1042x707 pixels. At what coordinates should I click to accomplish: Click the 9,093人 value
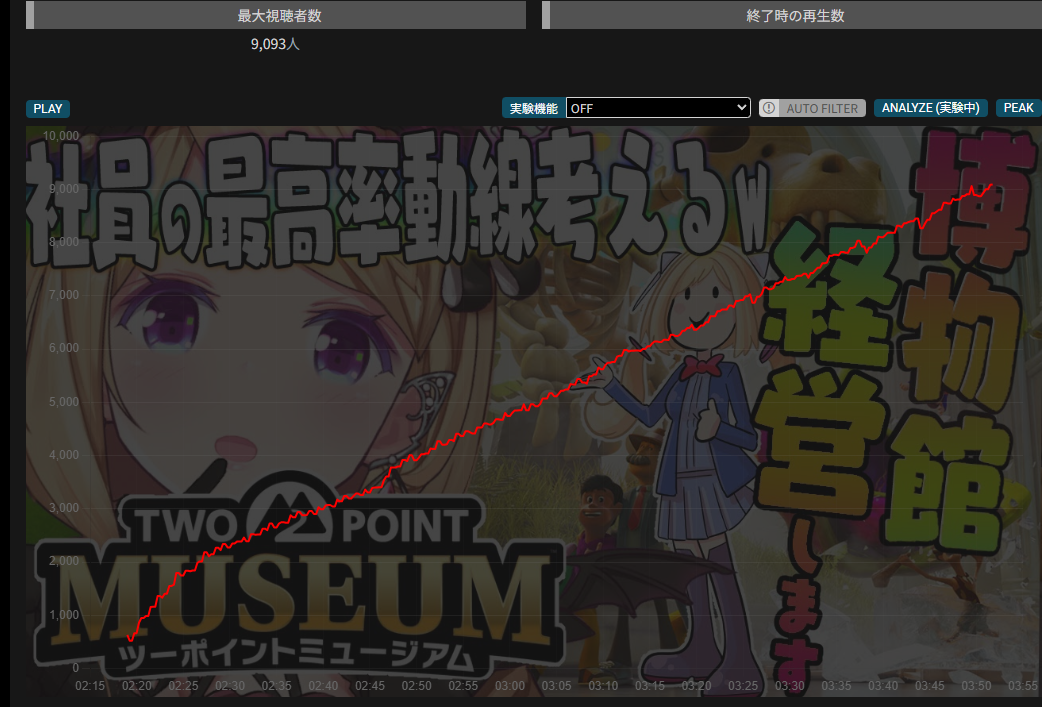pyautogui.click(x=275, y=44)
